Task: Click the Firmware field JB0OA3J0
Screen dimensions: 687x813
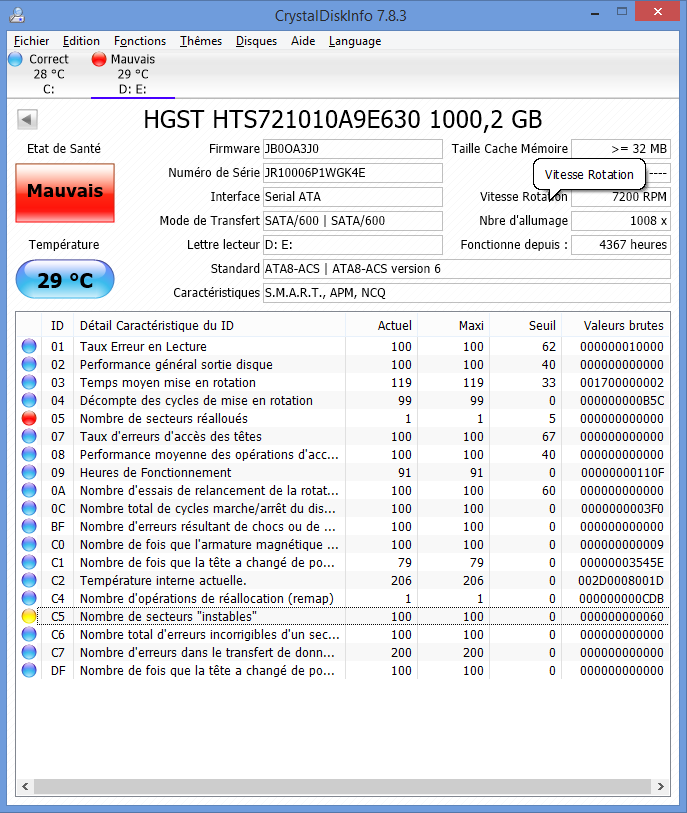Action: click(353, 149)
